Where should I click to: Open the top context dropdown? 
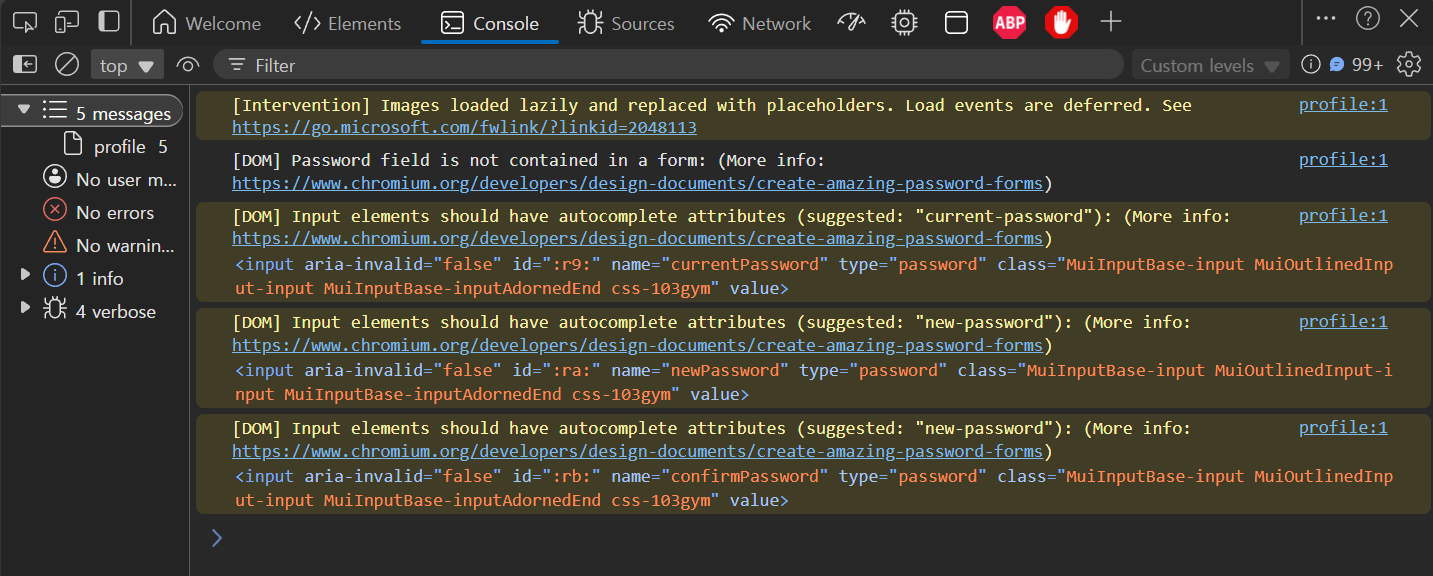click(127, 66)
